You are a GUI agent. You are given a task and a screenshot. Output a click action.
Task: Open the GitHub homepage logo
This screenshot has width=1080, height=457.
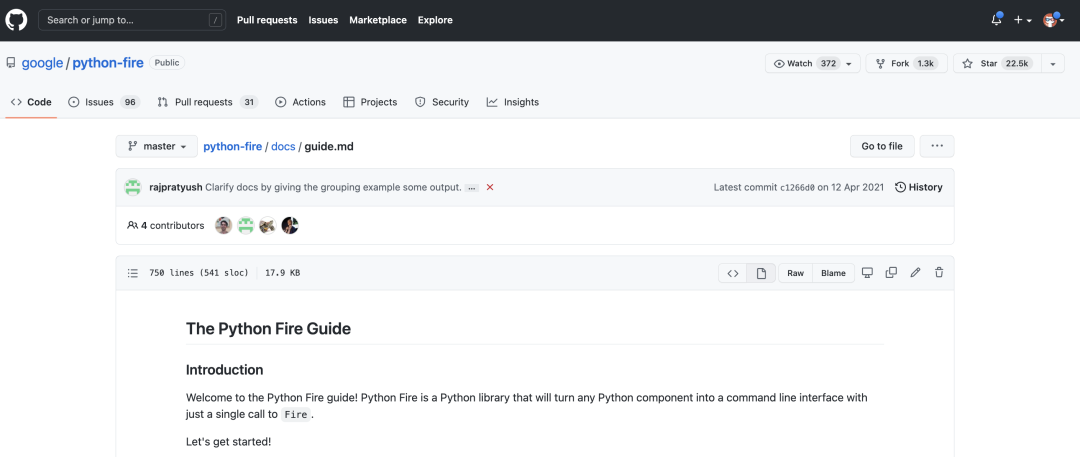(18, 20)
